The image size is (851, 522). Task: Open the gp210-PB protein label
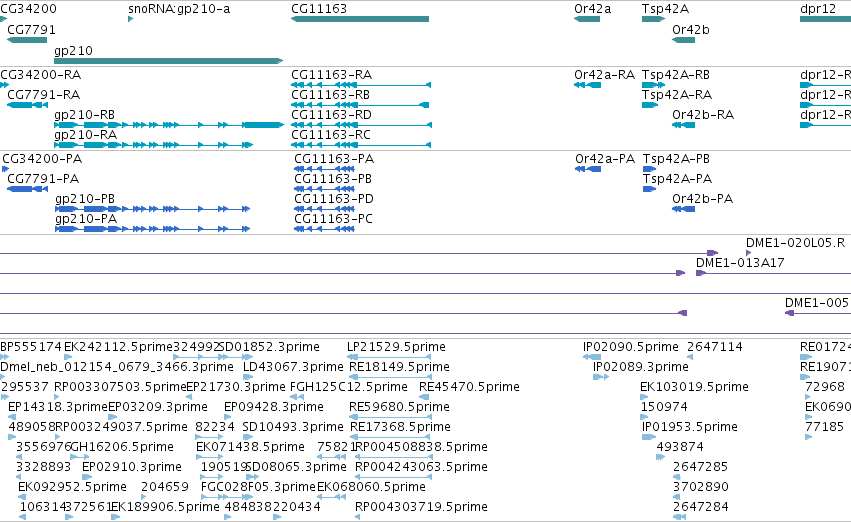tap(85, 199)
